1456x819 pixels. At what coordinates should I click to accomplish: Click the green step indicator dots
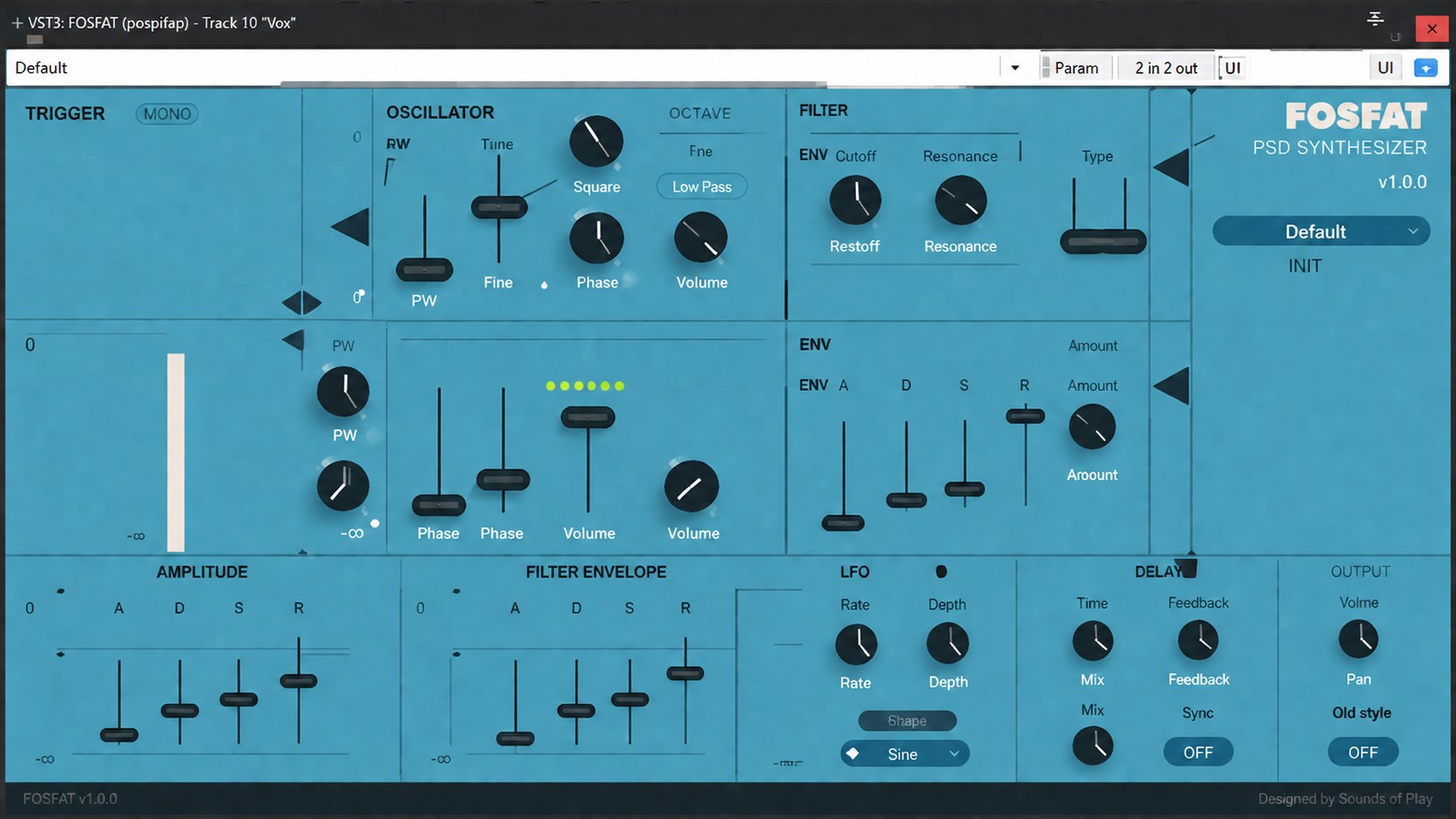click(585, 386)
